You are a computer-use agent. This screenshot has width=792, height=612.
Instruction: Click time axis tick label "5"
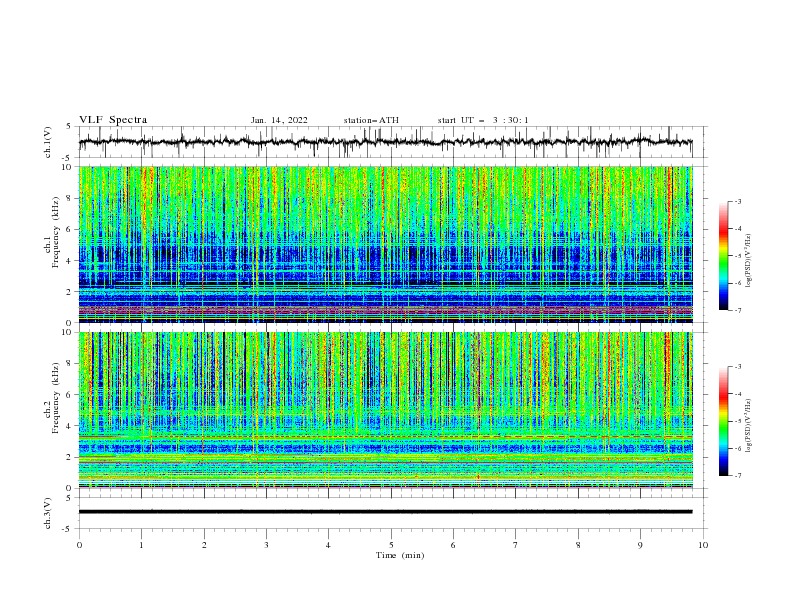(391, 545)
